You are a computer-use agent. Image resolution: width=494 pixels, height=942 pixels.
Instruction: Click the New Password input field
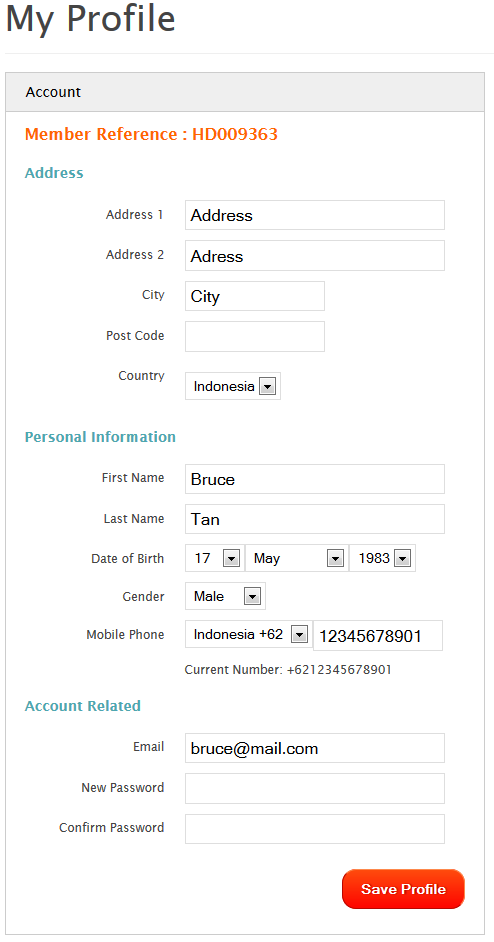(315, 788)
